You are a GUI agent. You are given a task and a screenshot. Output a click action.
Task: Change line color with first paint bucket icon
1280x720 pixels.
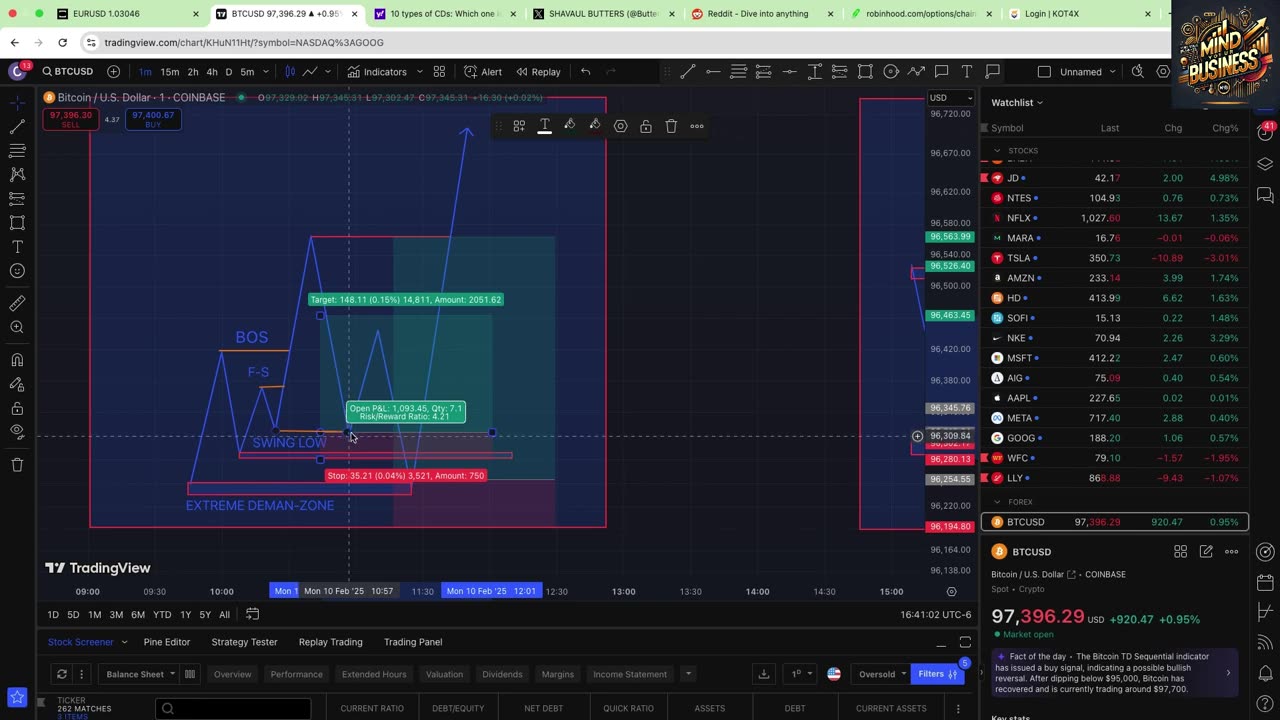(569, 126)
